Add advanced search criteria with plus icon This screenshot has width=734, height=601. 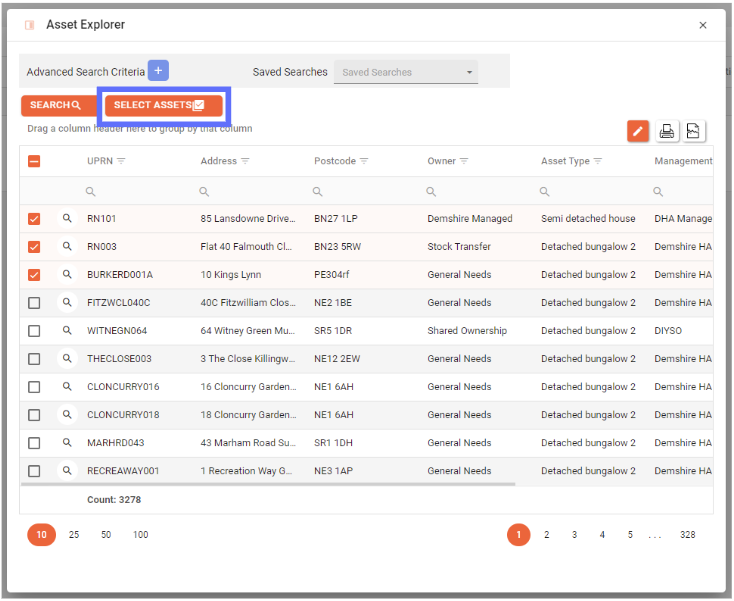point(158,71)
